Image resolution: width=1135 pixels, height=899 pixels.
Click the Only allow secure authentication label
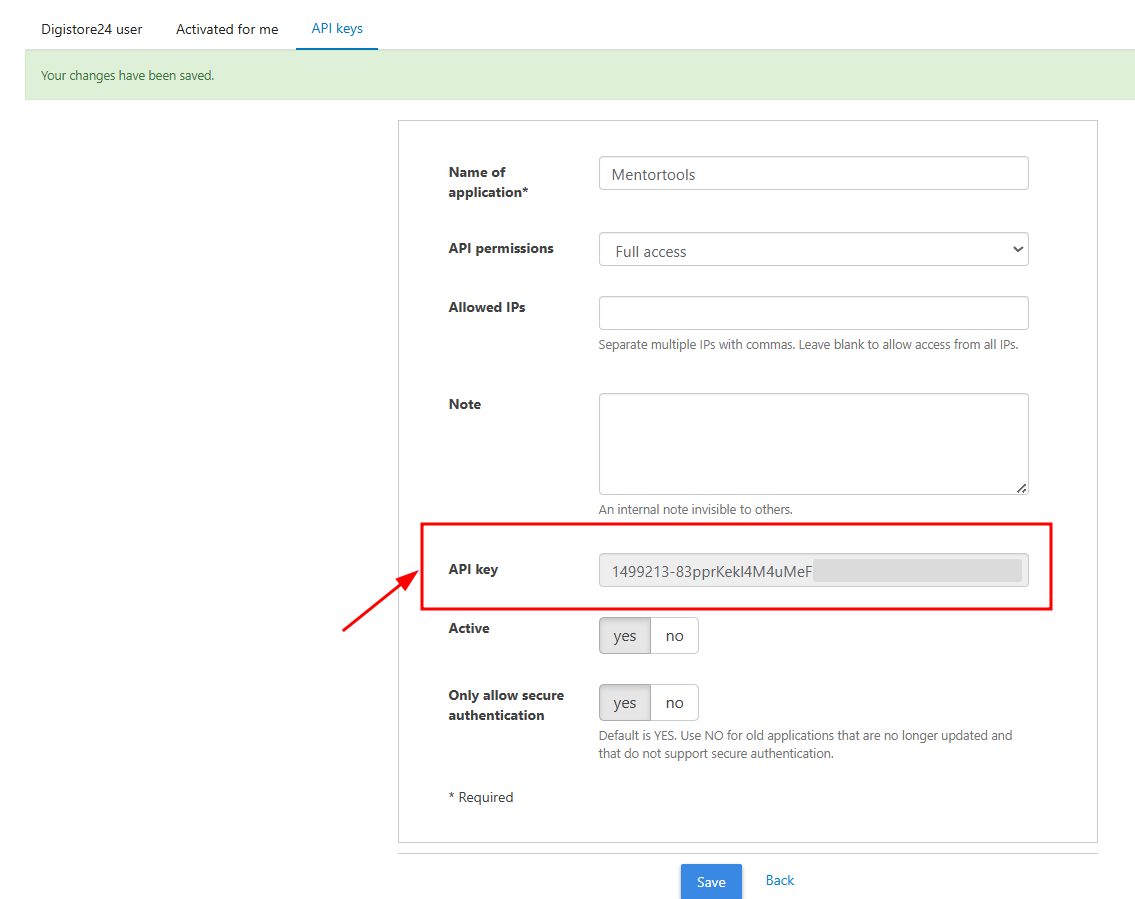tap(506, 705)
